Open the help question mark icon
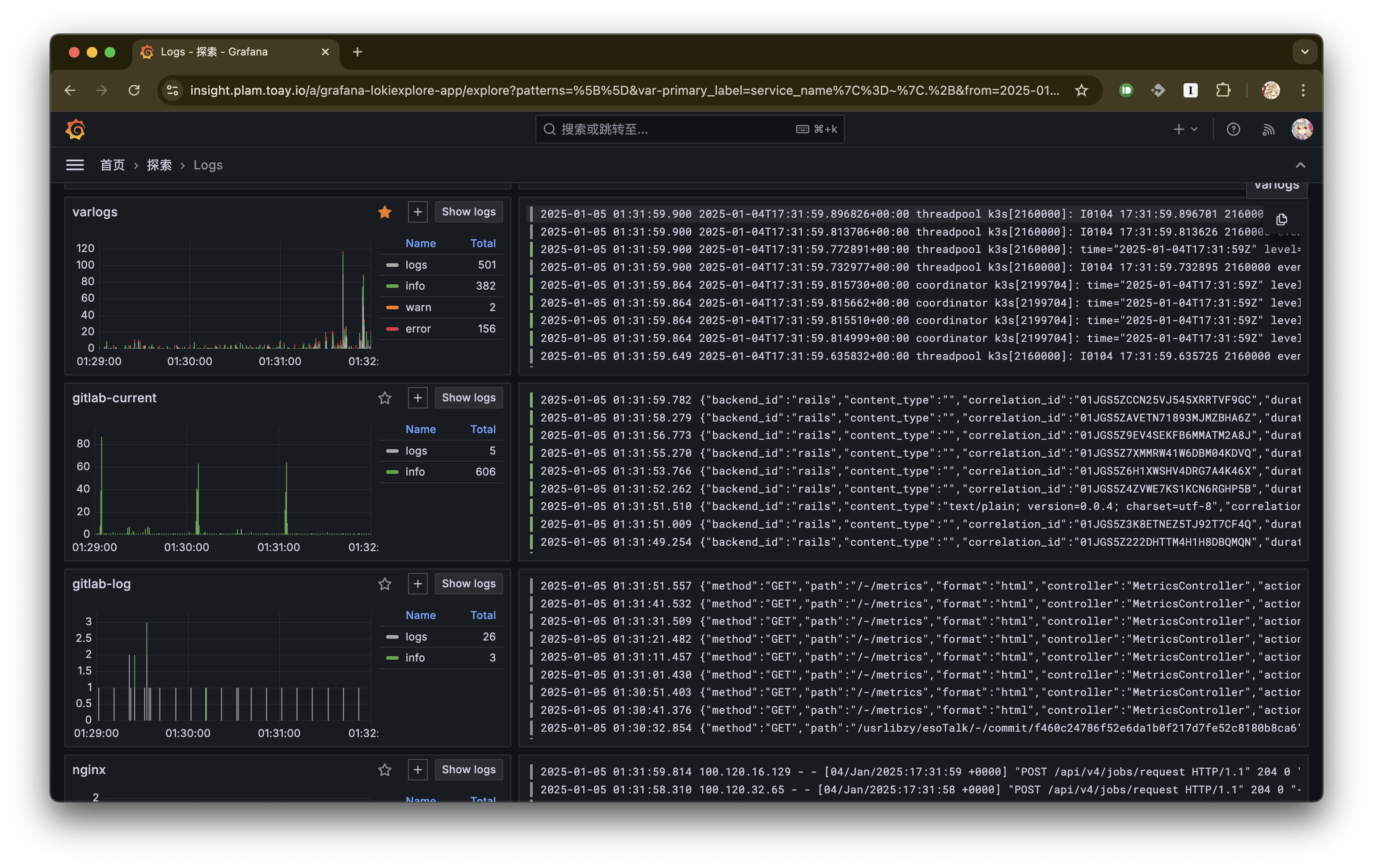Image resolution: width=1373 pixels, height=868 pixels. coord(1233,130)
